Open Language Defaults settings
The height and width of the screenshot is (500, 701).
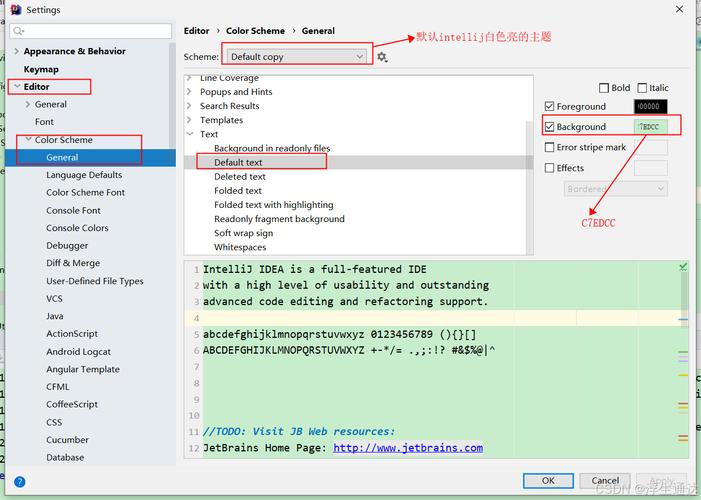click(84, 175)
